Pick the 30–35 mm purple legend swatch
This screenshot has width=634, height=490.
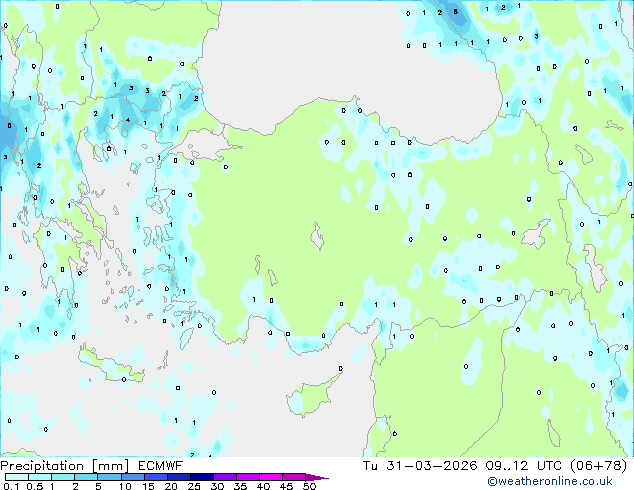(224, 477)
